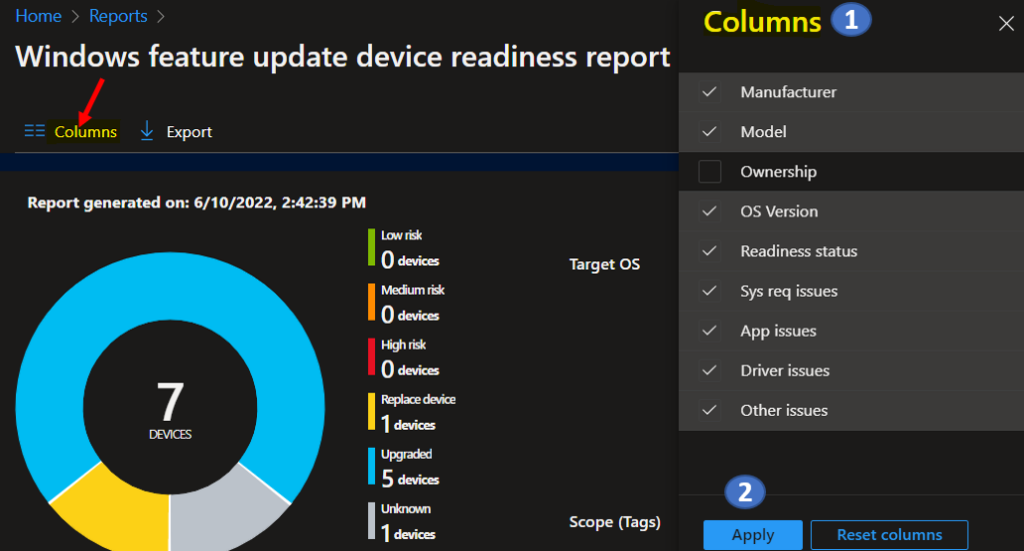
Task: Click the Export toolbar label
Action: tap(189, 132)
